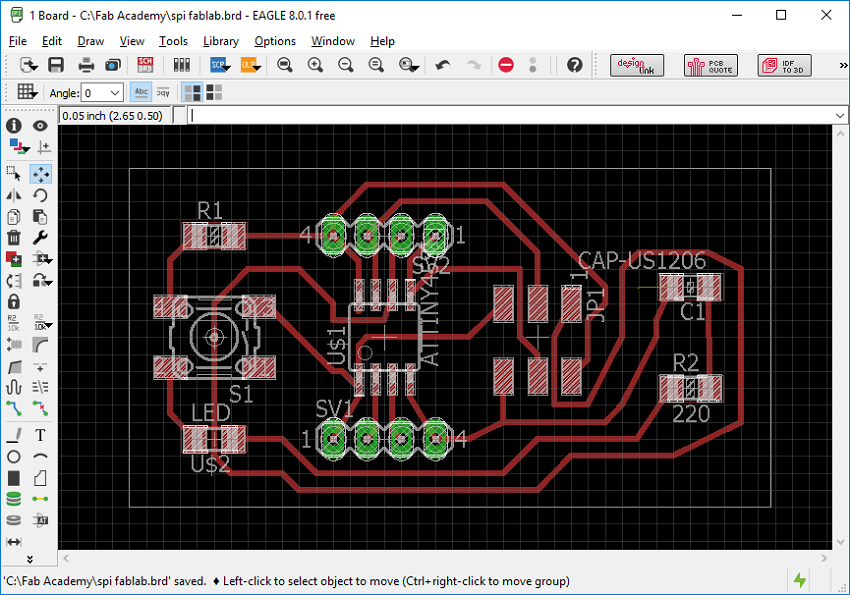Click the PCB Quote button

coord(710,65)
